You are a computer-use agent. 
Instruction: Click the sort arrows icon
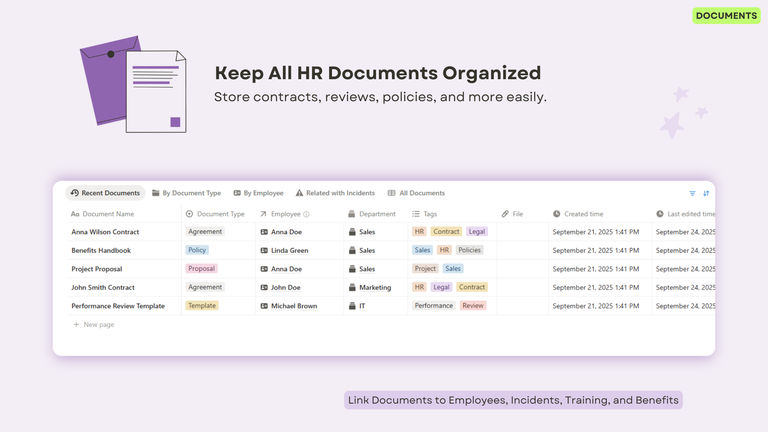pos(706,193)
